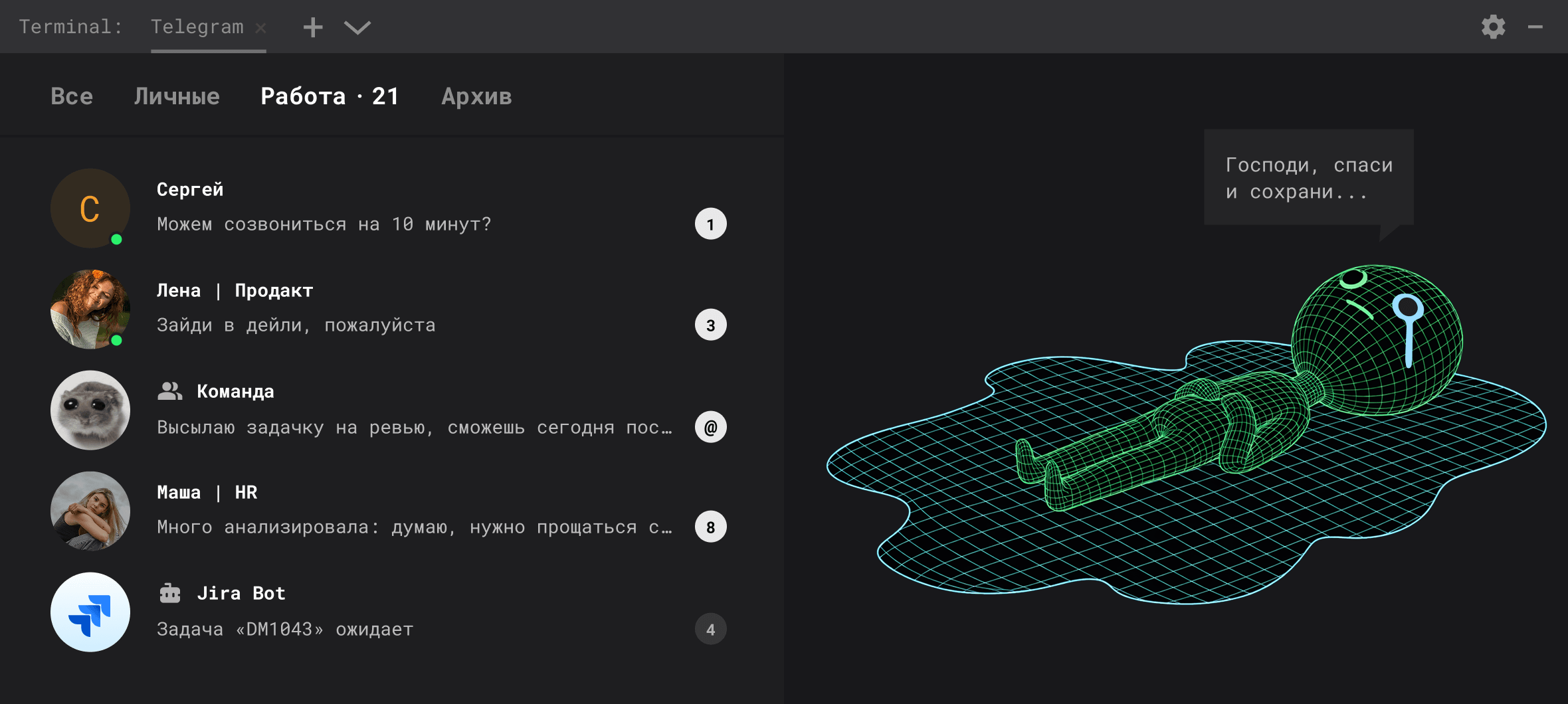Open the Маша | HR chat
1568x704 pixels.
click(x=412, y=511)
